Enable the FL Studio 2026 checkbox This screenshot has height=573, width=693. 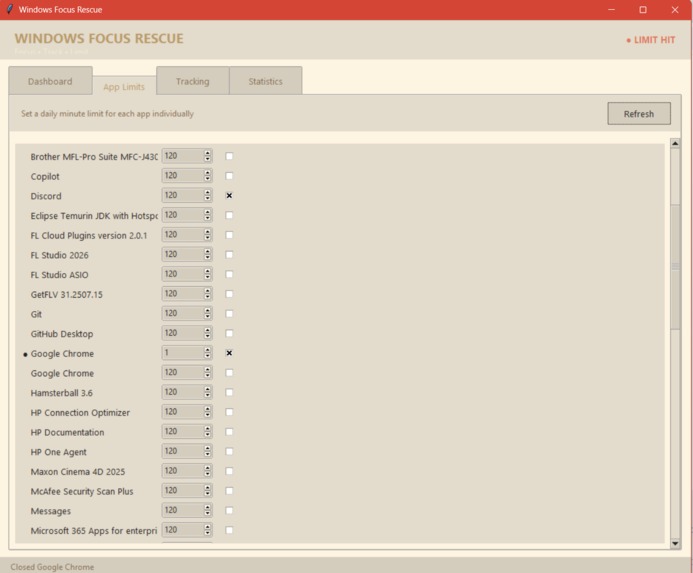(x=229, y=255)
